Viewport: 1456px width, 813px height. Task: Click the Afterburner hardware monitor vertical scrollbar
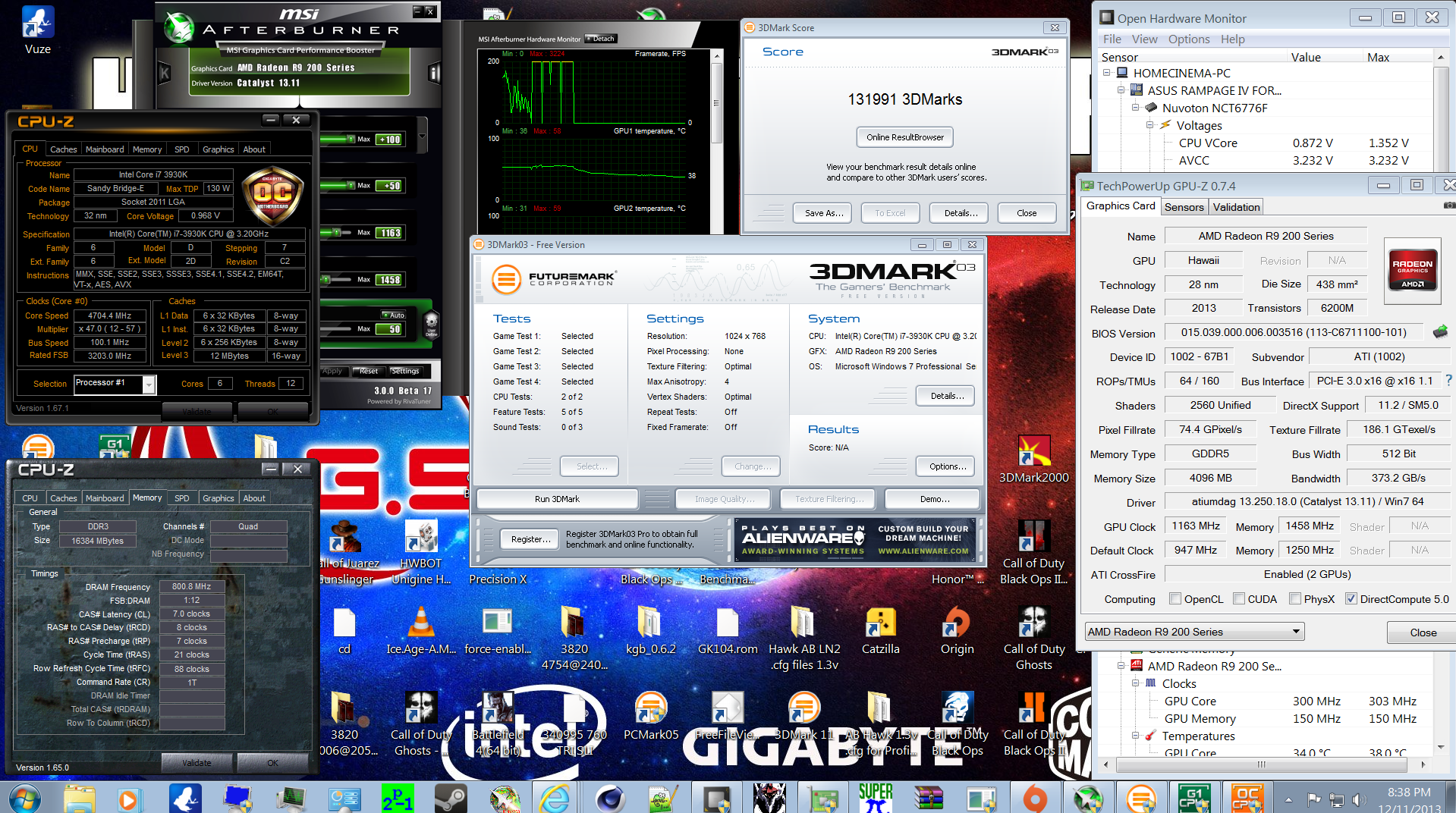[716, 104]
